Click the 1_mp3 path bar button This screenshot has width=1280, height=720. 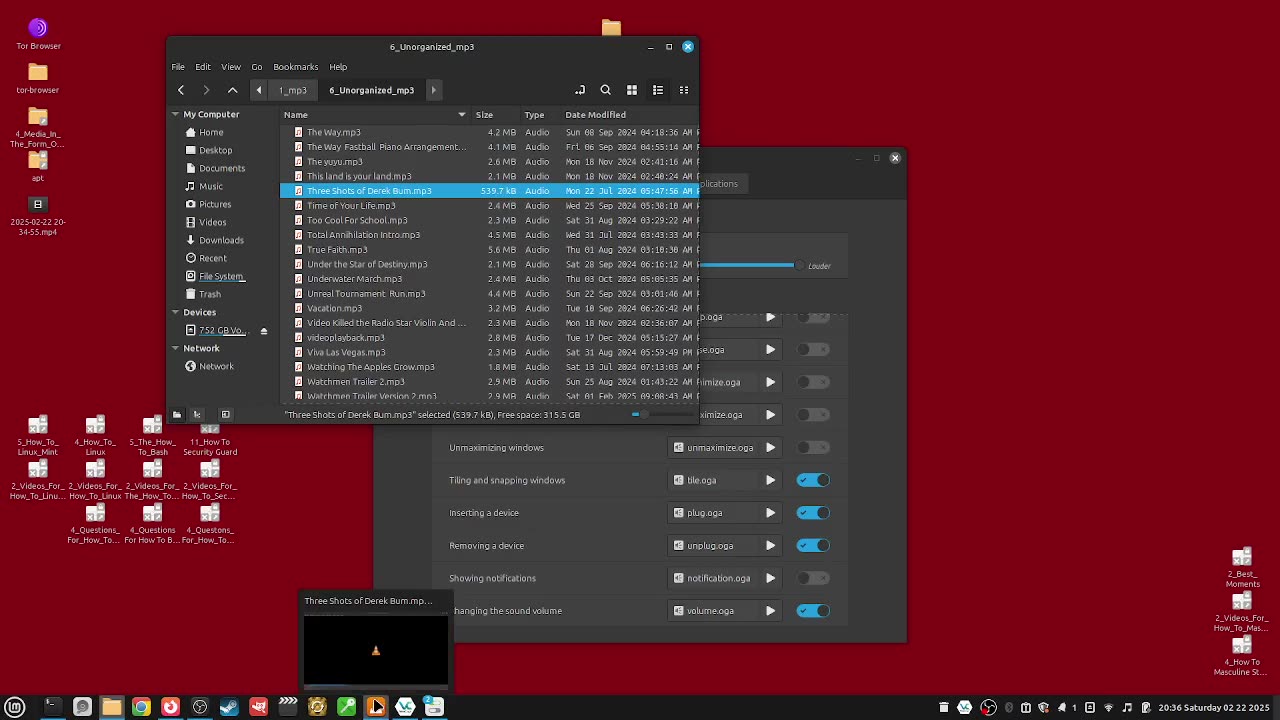pos(293,90)
